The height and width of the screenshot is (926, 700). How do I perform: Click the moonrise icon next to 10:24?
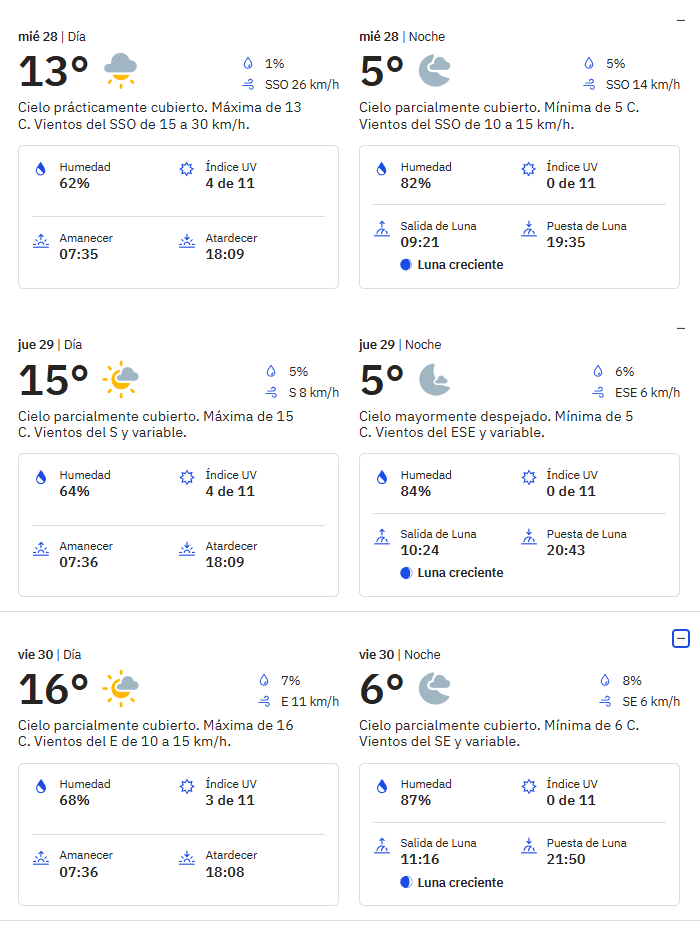(x=382, y=536)
